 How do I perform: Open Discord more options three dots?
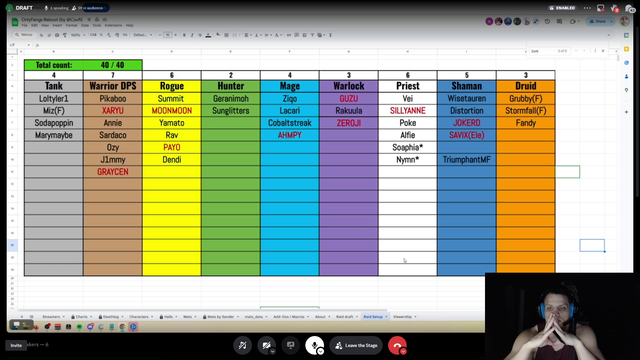(x=587, y=8)
